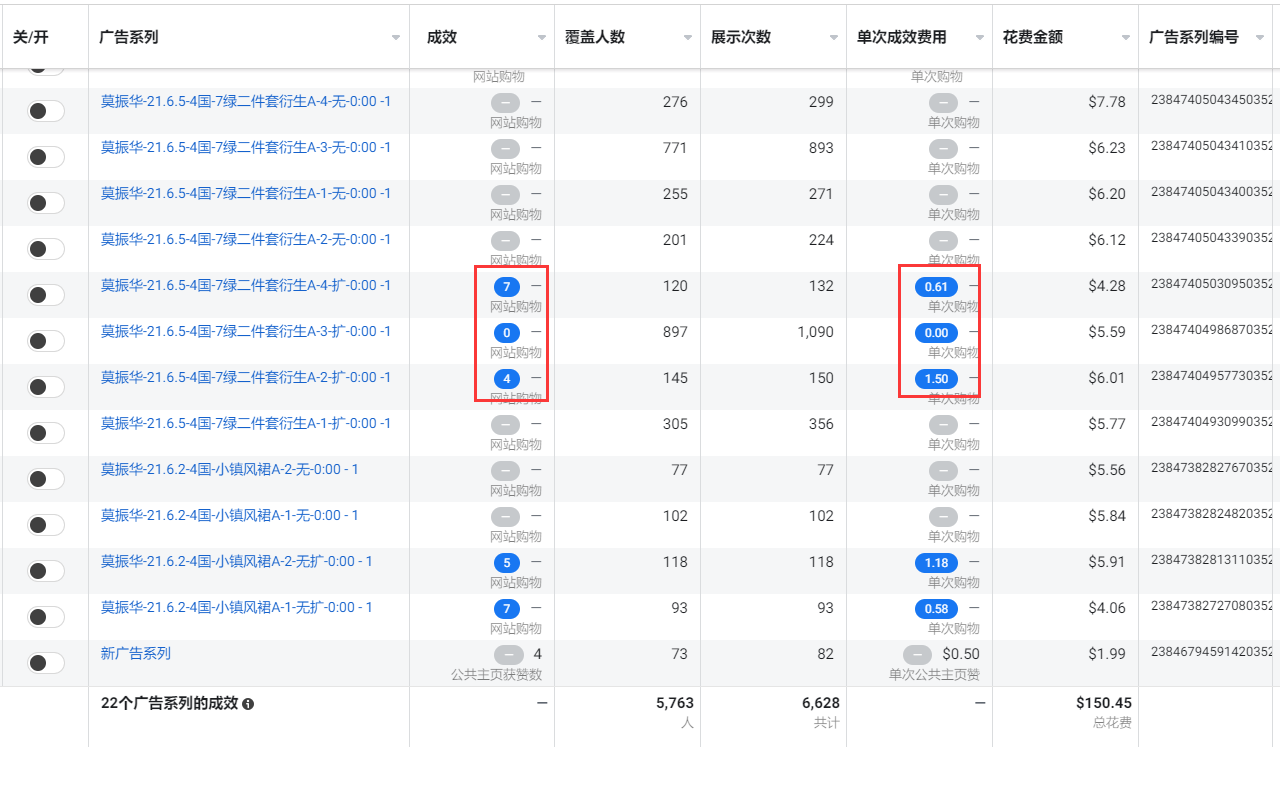The width and height of the screenshot is (1280, 800).
Task: Toggle campaign 7绿二件套衍生A-1-扩 switch
Action: click(46, 433)
